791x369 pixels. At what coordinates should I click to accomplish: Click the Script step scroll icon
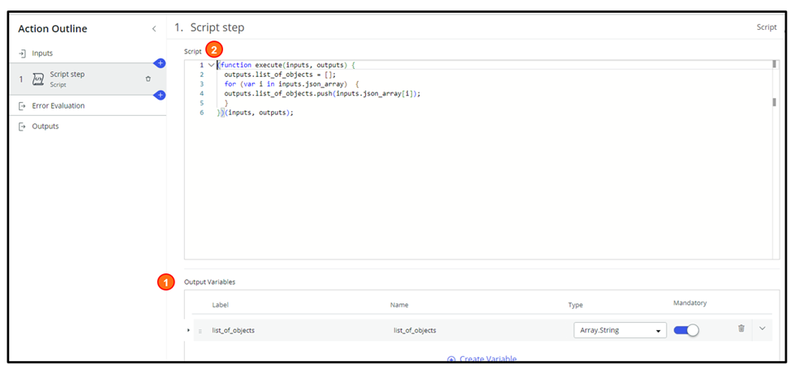point(38,79)
